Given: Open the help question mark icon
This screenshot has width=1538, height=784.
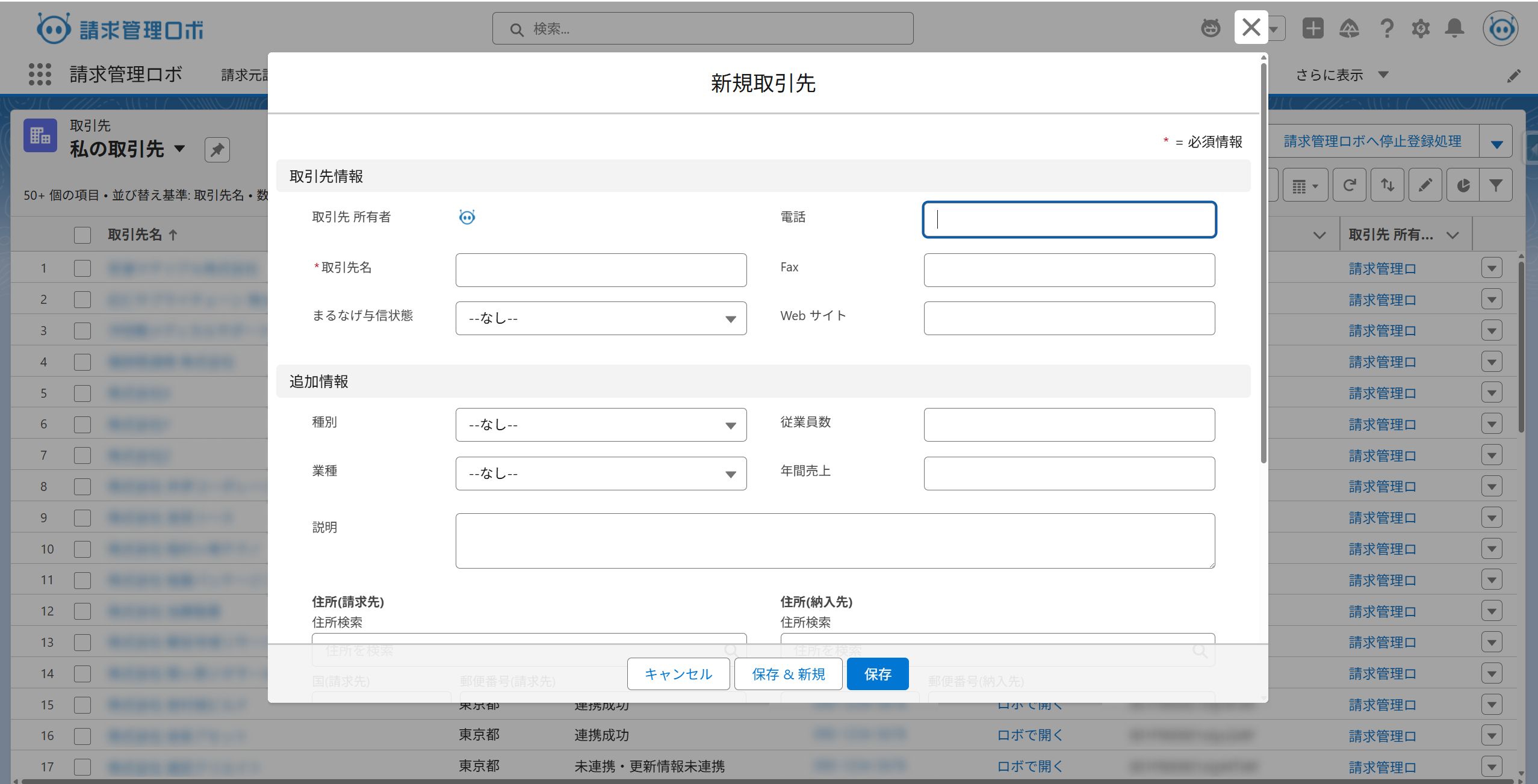Looking at the screenshot, I should pos(1386,28).
